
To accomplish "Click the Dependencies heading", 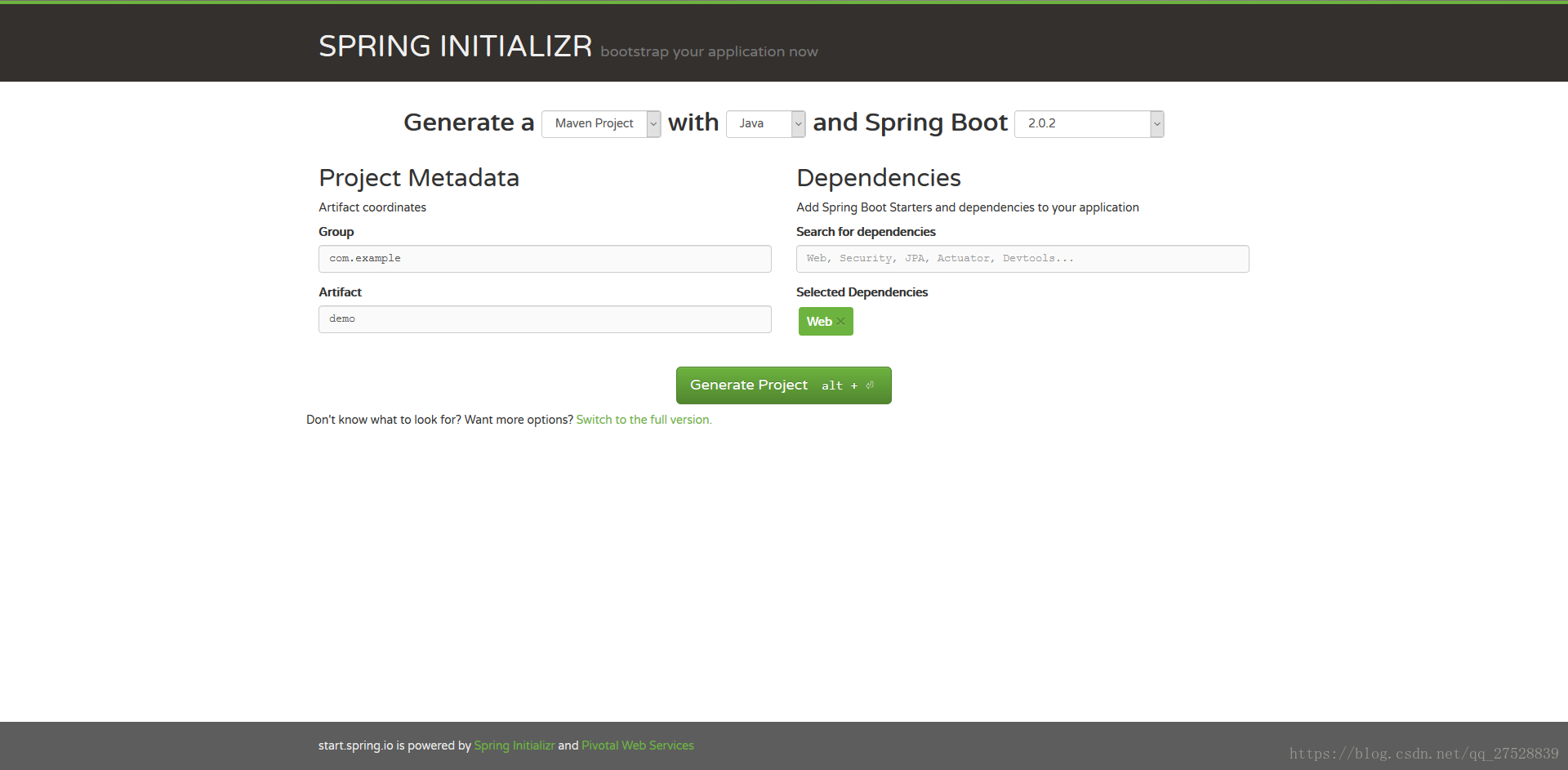I will [x=879, y=178].
